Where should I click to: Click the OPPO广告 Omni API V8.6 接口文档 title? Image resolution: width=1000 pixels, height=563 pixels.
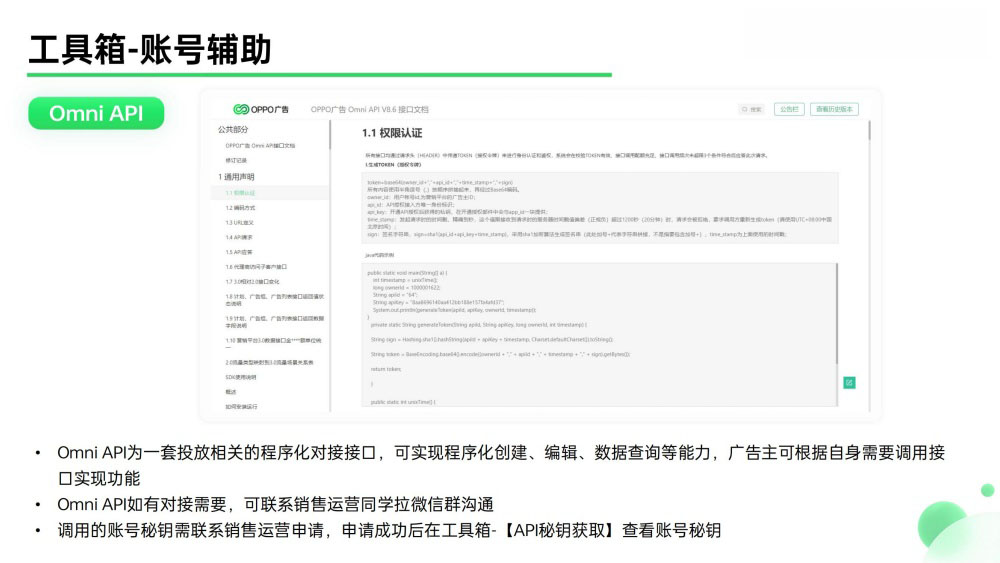(x=369, y=109)
